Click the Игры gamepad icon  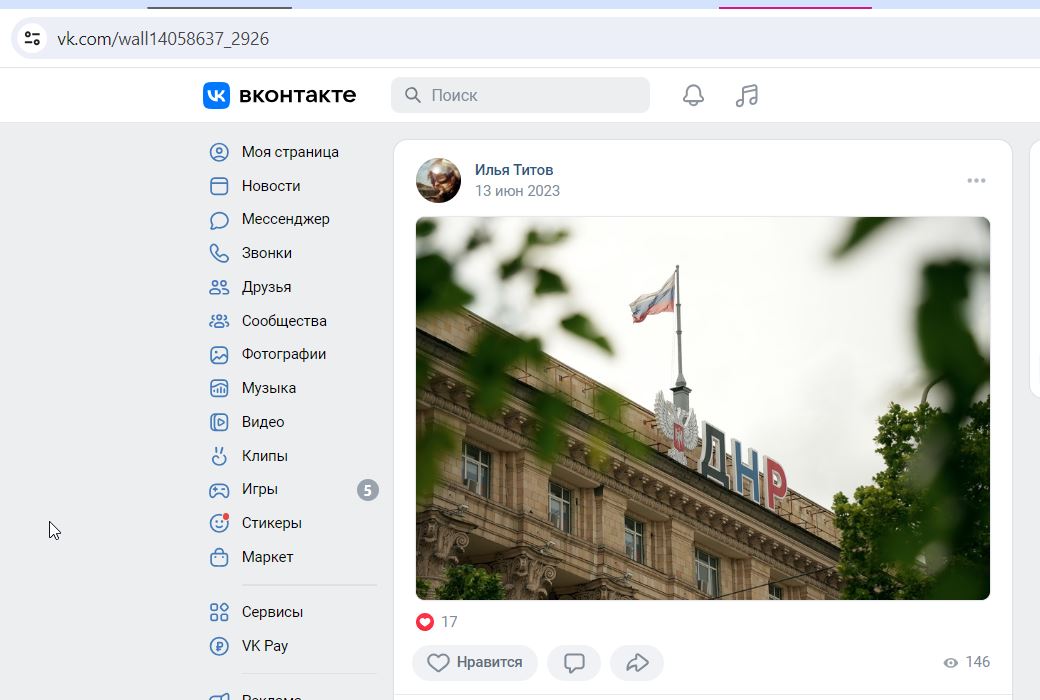[x=219, y=490]
